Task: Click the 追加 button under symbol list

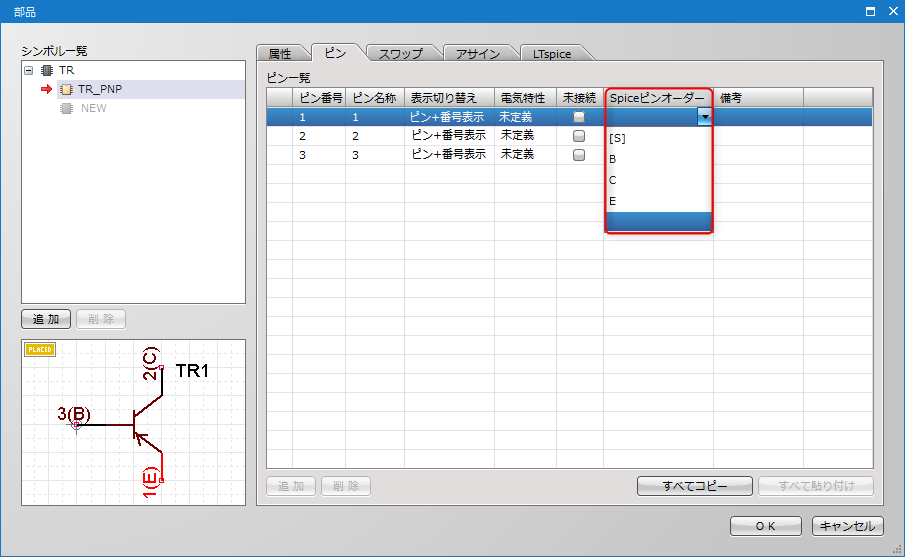Action: point(46,319)
